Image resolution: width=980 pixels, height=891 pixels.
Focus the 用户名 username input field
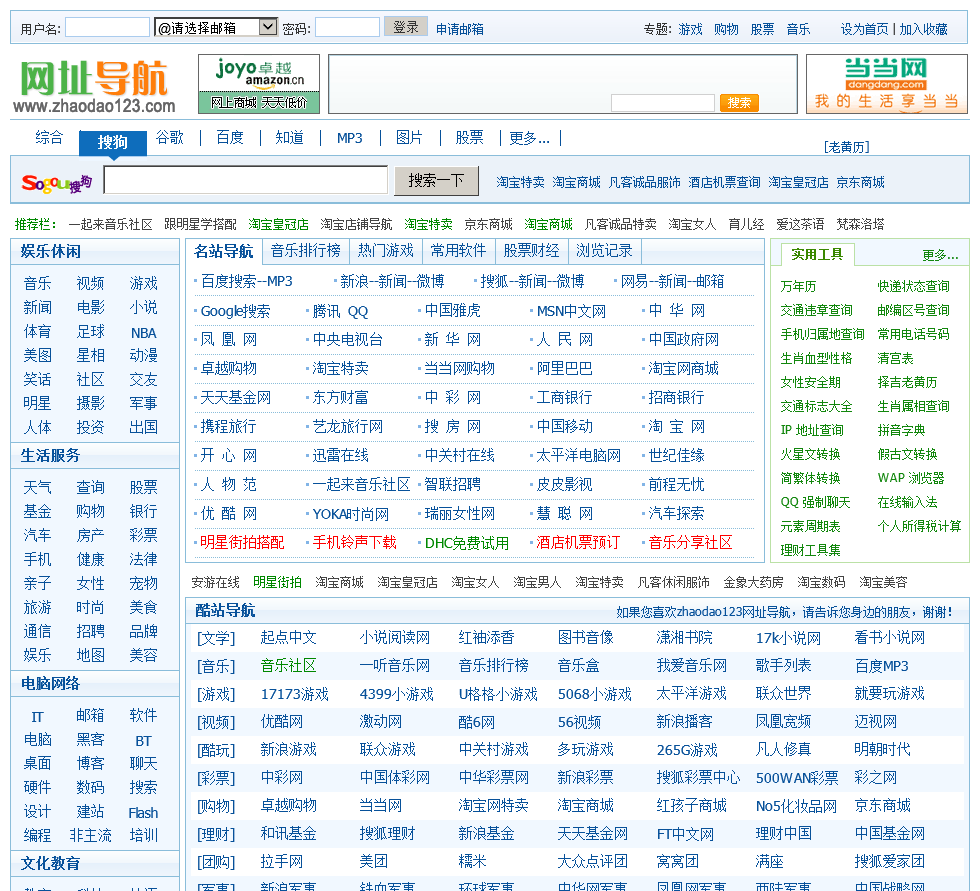pos(107,28)
